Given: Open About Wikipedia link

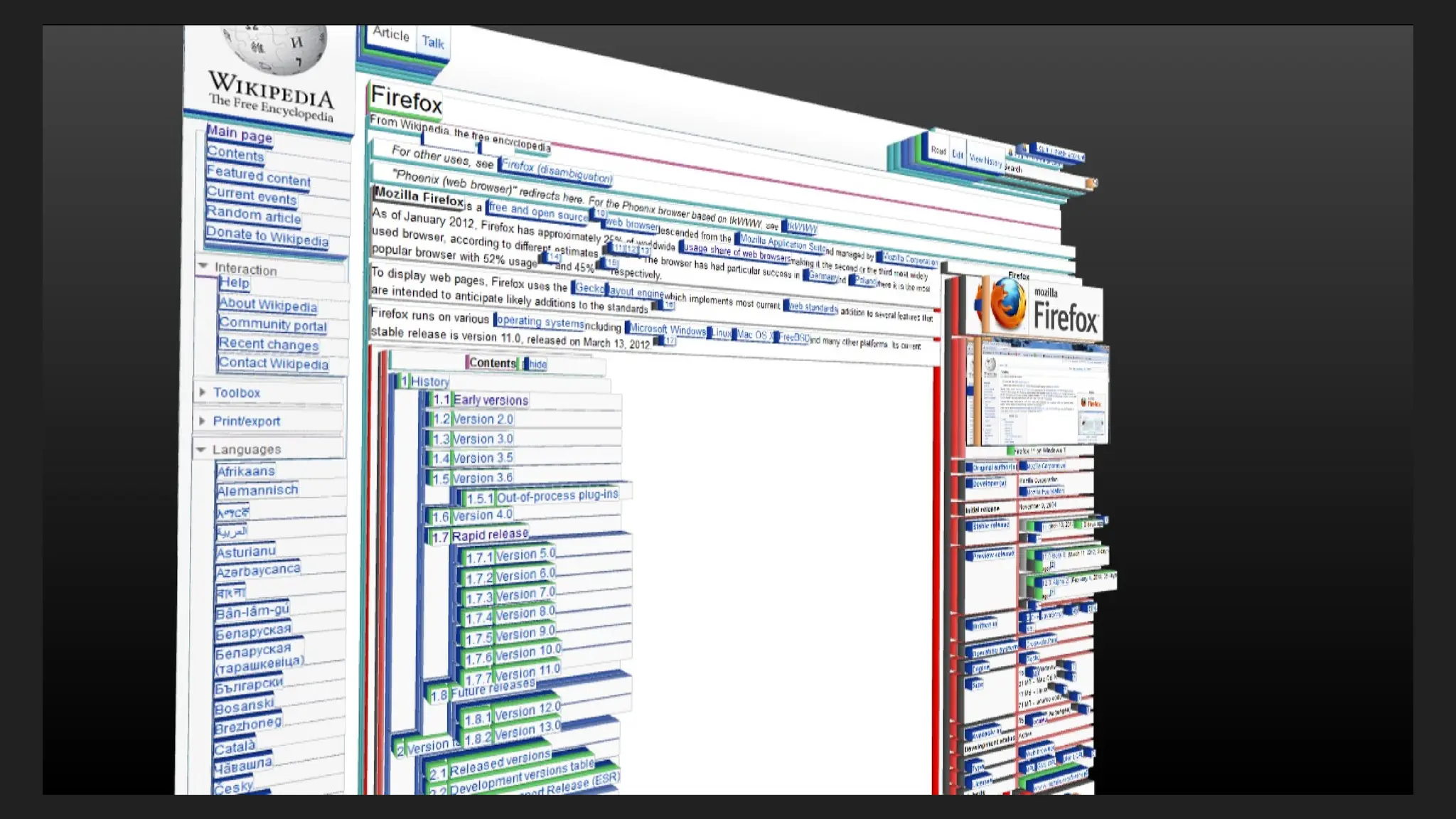Looking at the screenshot, I should point(268,304).
